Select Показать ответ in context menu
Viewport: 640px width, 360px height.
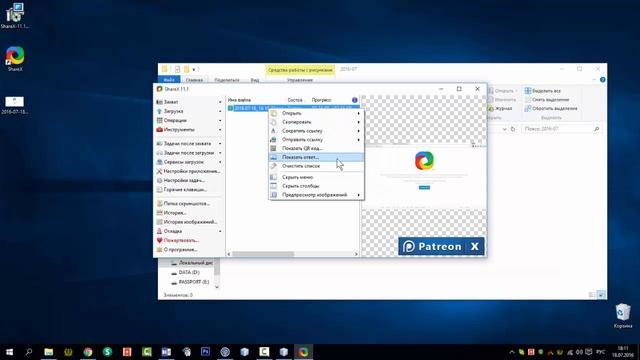pyautogui.click(x=316, y=157)
